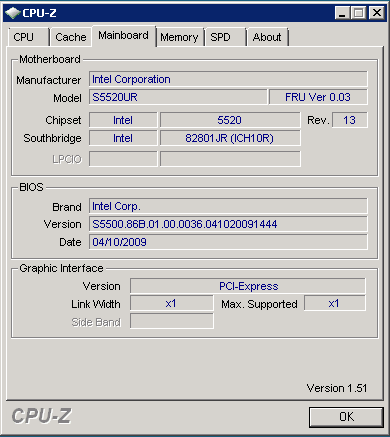Click the FRU Ver 0.03 field
The height and width of the screenshot is (437, 390).
(x=318, y=97)
